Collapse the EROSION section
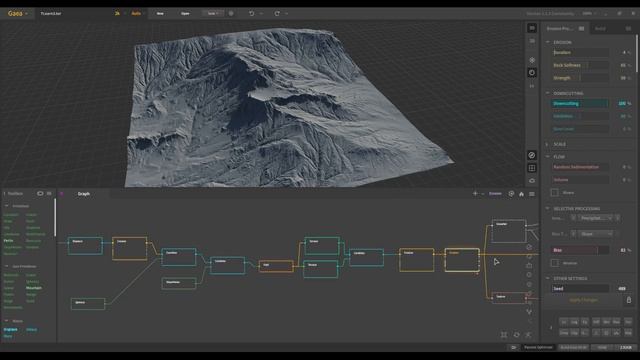The height and width of the screenshot is (360, 640). (x=548, y=42)
